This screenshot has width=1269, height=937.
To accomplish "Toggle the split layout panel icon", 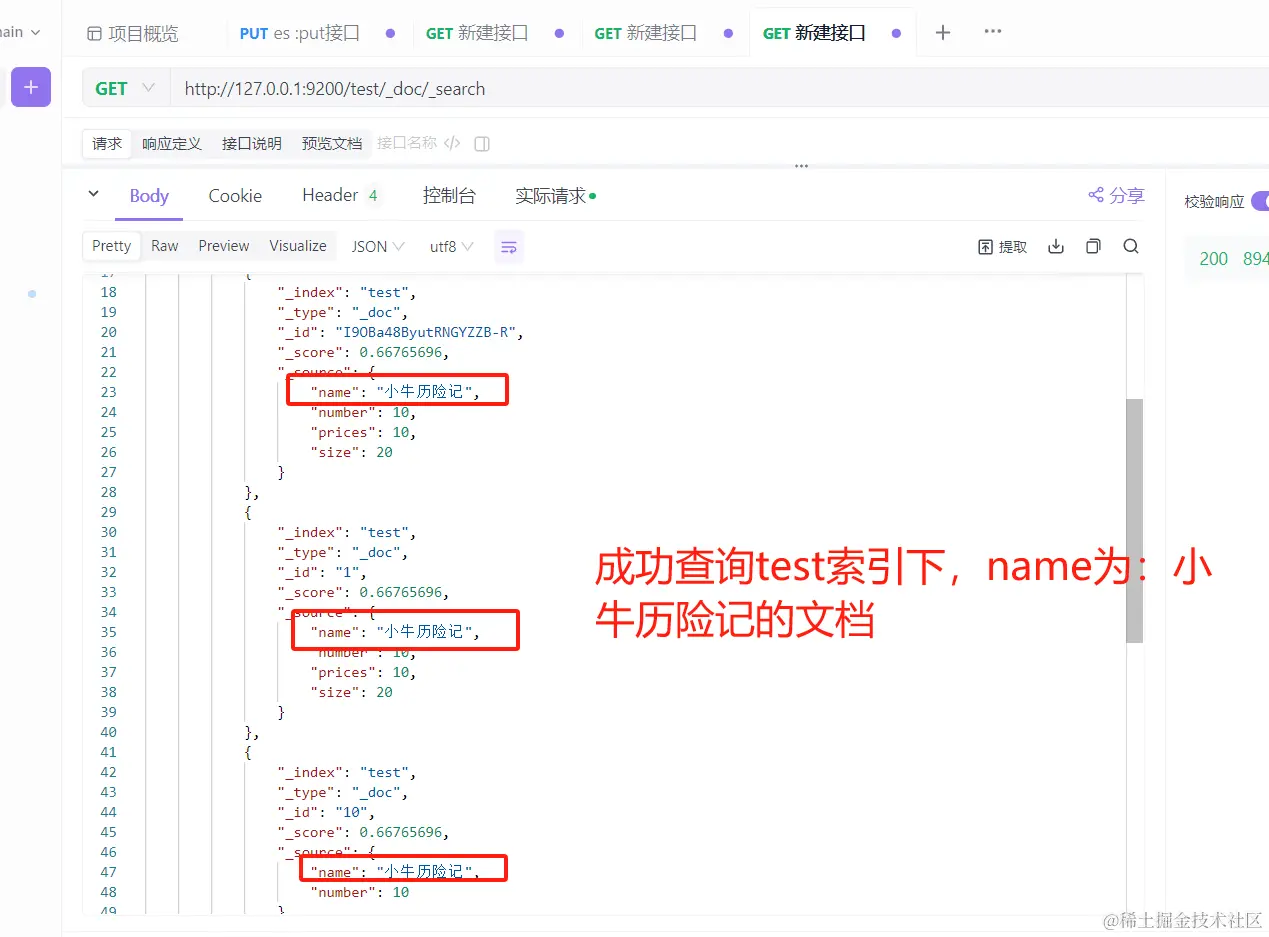I will (482, 143).
